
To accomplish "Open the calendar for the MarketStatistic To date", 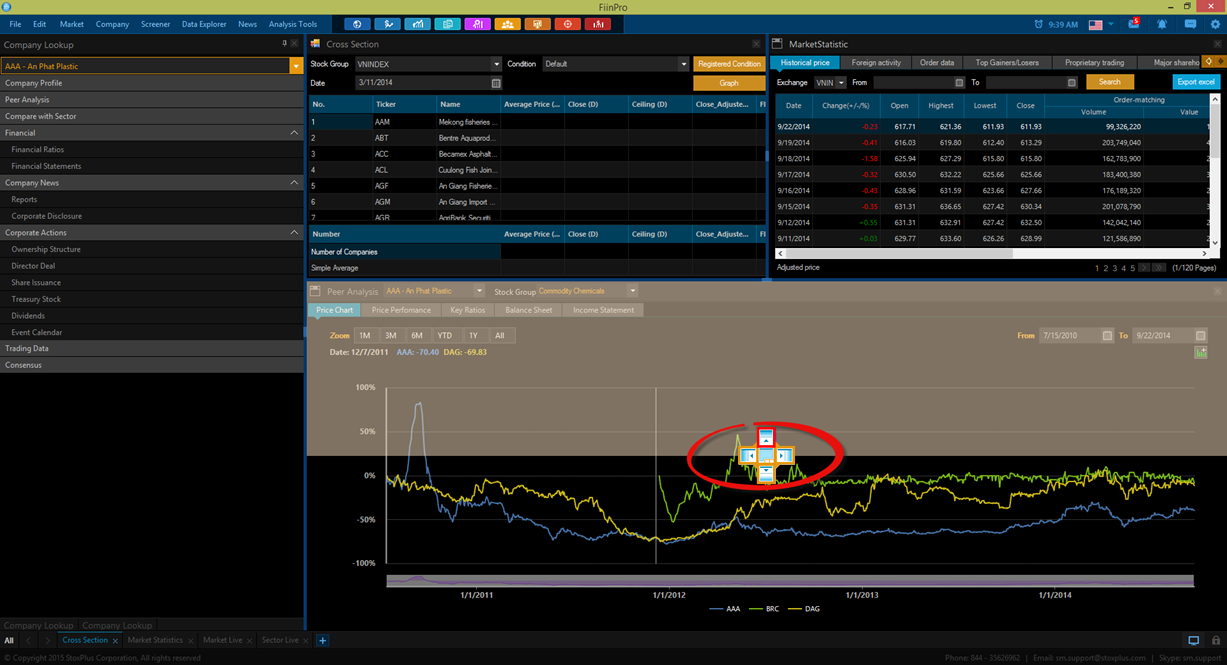I will click(1071, 82).
